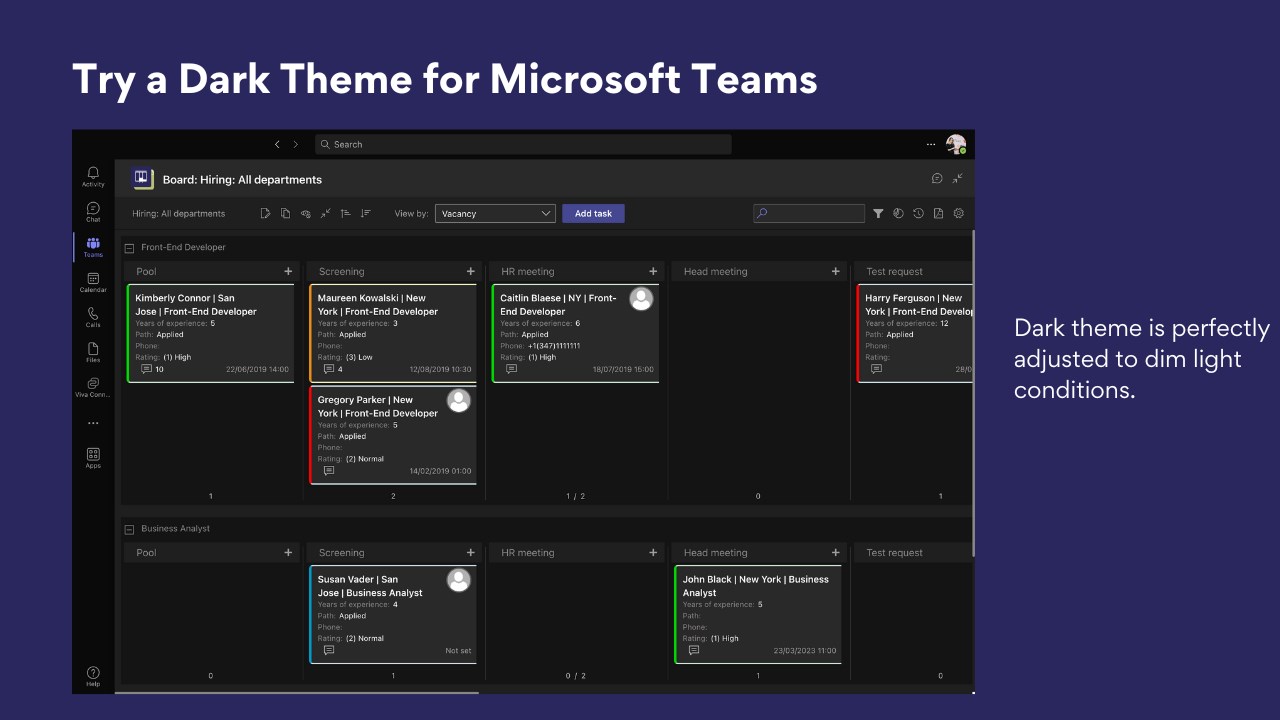
Task: Click the board search field with magnifier
Action: 809,213
